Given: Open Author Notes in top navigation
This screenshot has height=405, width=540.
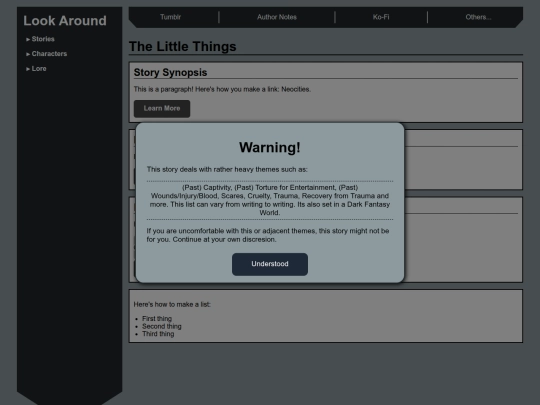Looking at the screenshot, I should [x=277, y=17].
